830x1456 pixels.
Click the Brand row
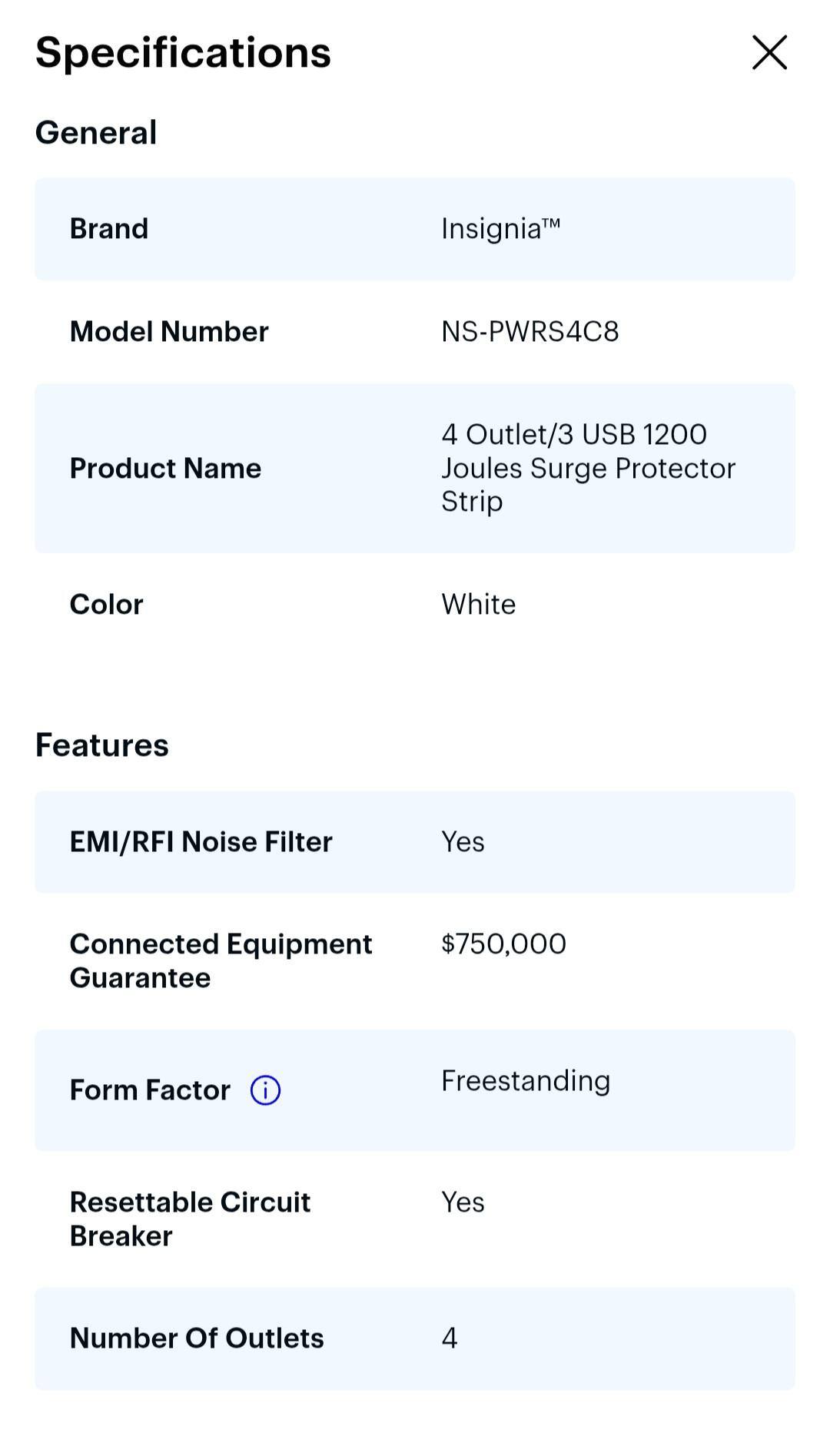pyautogui.click(x=415, y=227)
